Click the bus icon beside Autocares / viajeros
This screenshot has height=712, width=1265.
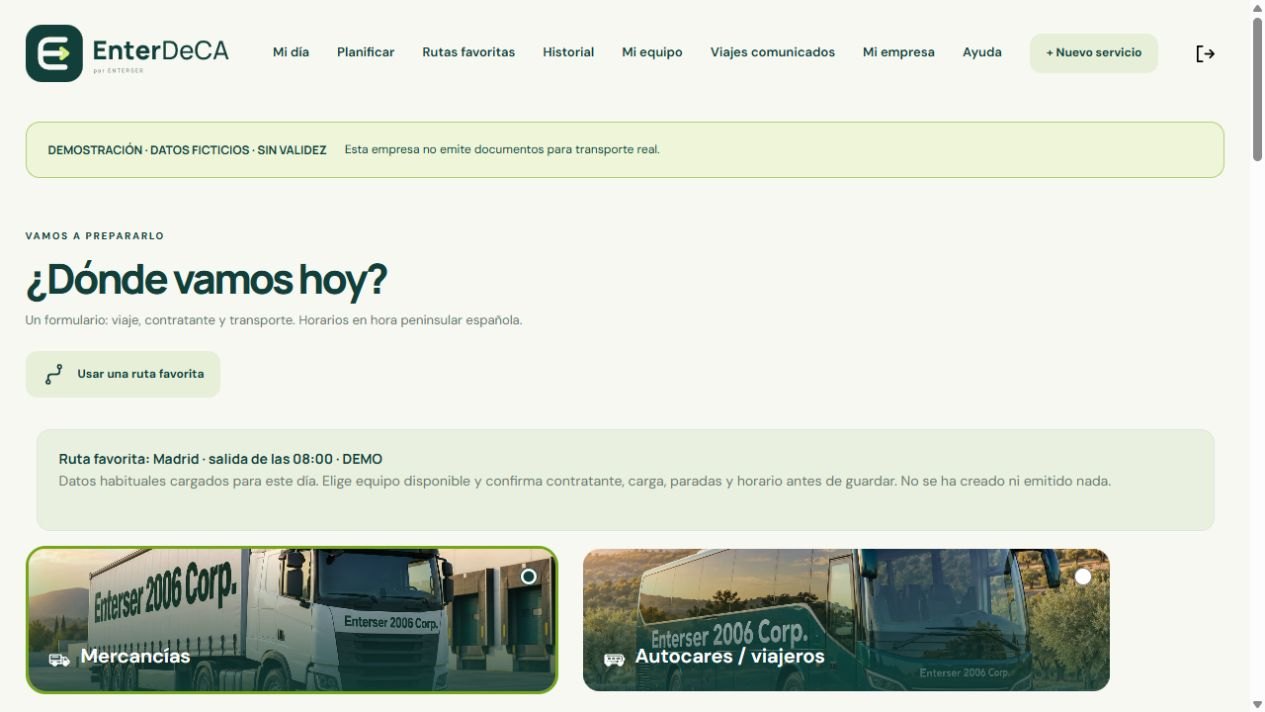coord(614,659)
